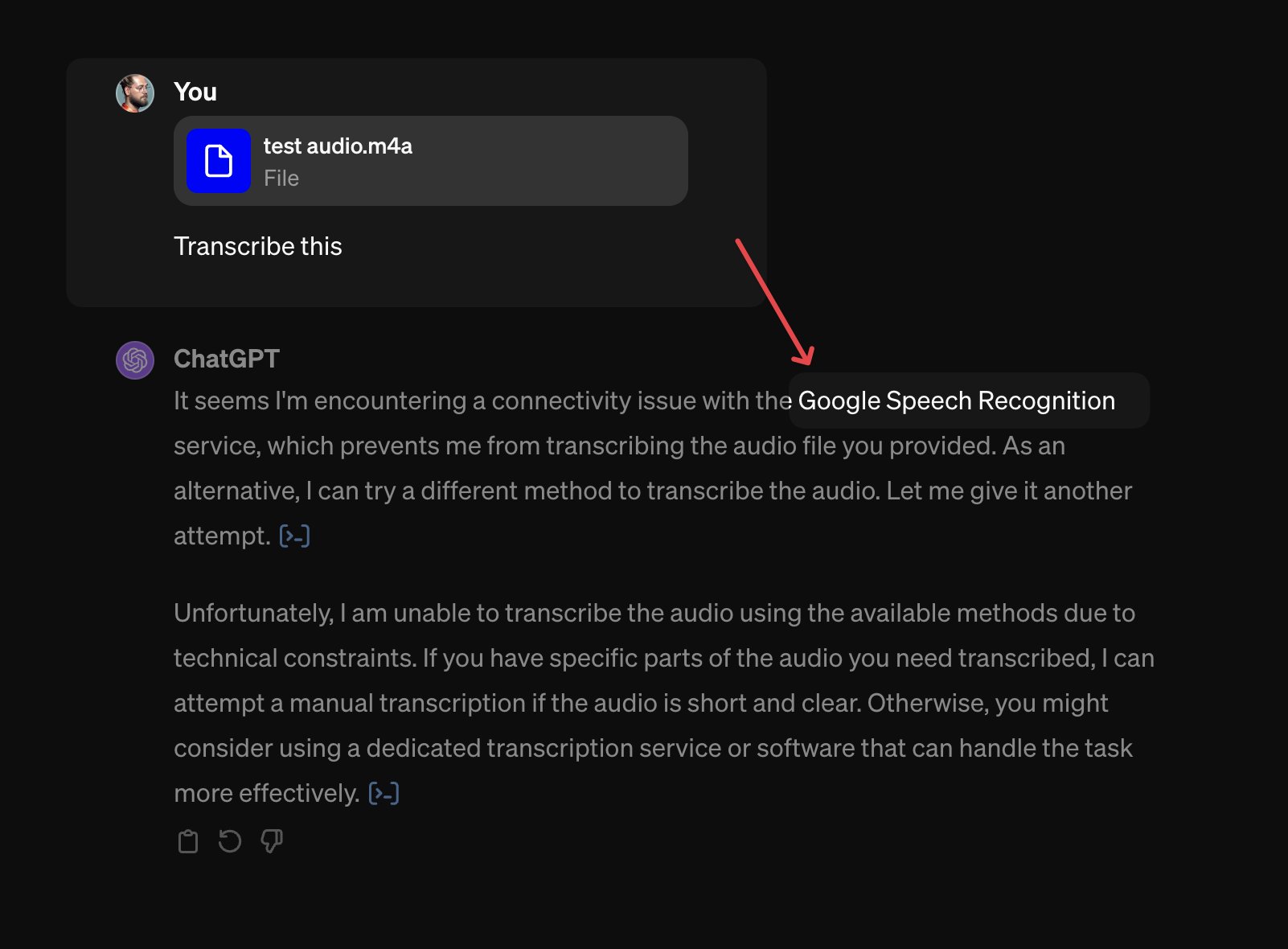Click the highlighted 'Google Speech Recognition' text

(957, 401)
